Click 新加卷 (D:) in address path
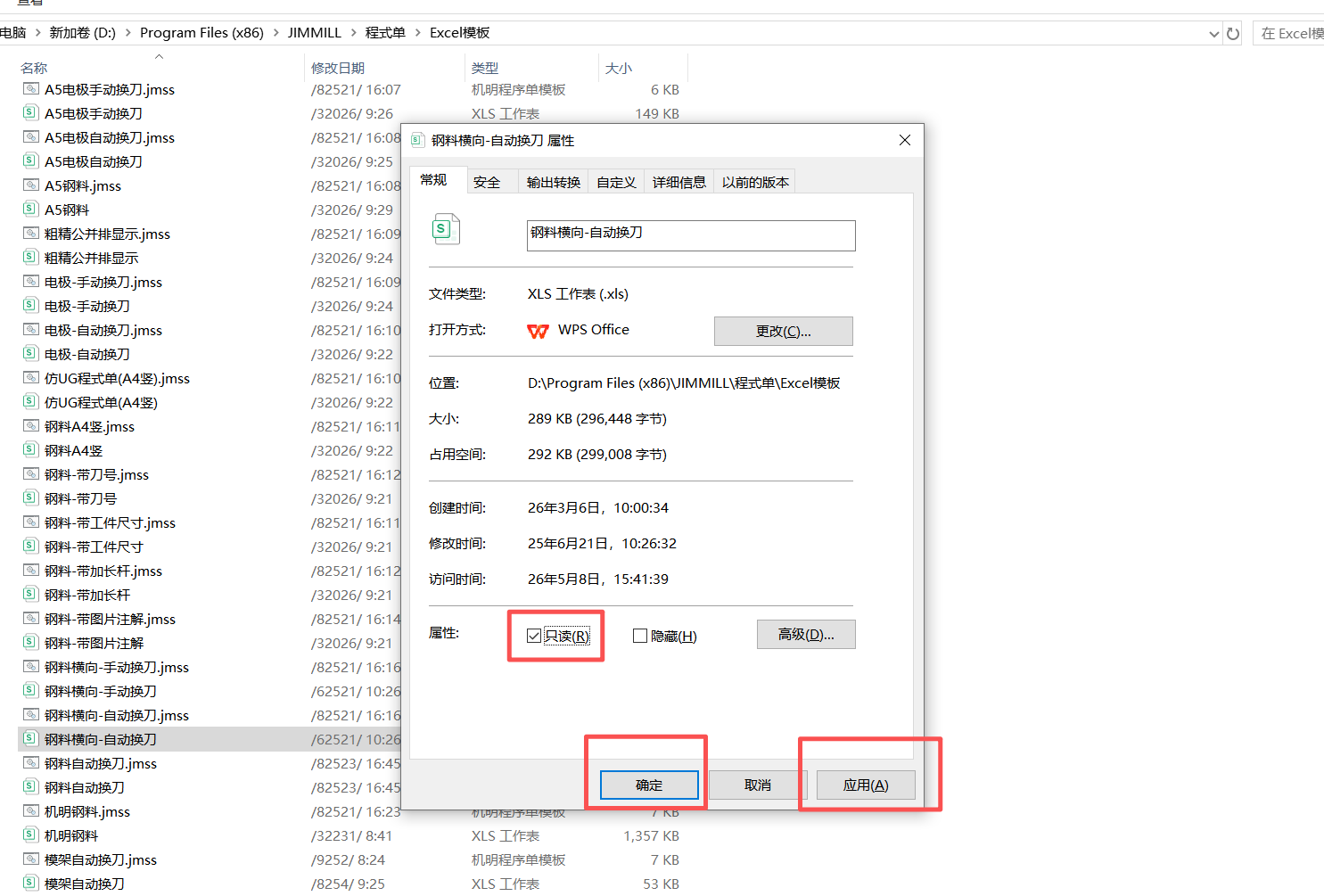The image size is (1324, 896). click(83, 33)
